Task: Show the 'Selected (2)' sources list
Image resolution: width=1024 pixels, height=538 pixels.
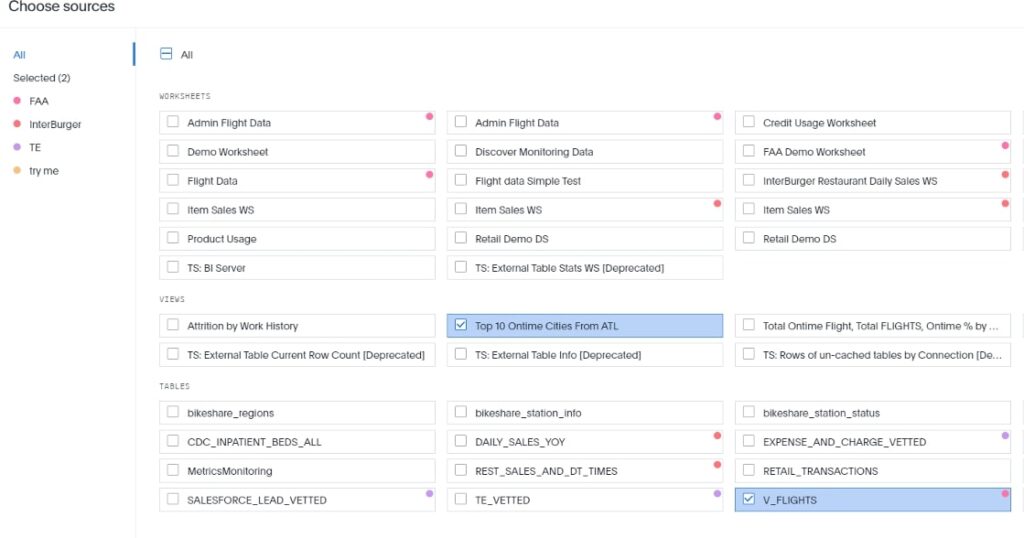Action: tap(41, 78)
